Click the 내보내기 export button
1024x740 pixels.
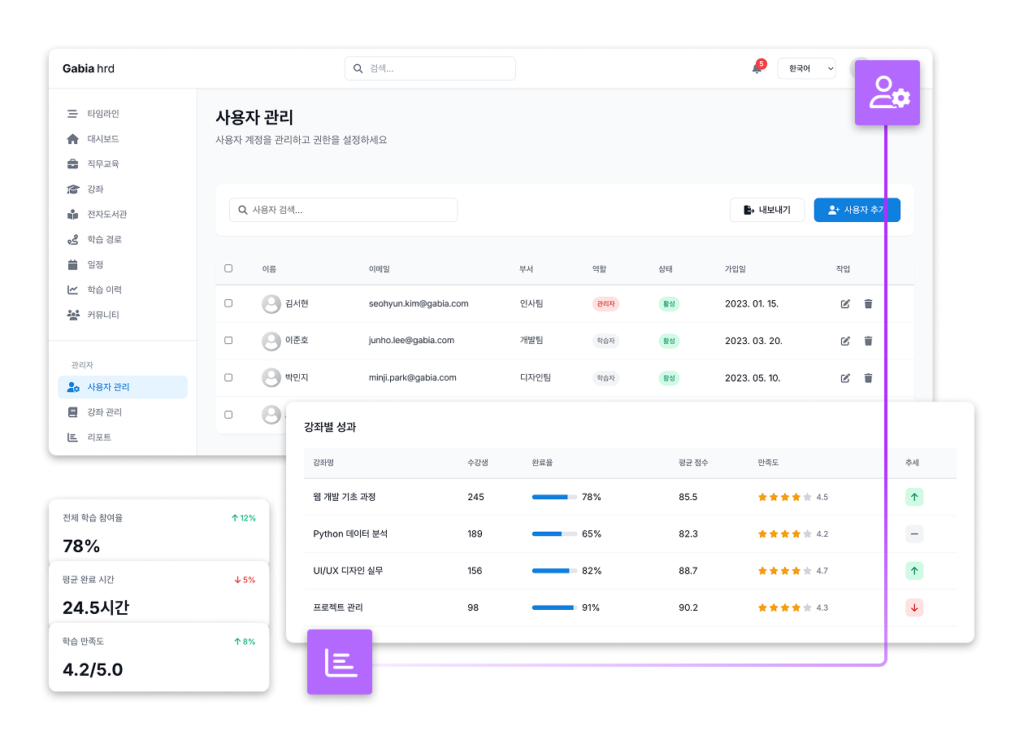[x=767, y=210]
